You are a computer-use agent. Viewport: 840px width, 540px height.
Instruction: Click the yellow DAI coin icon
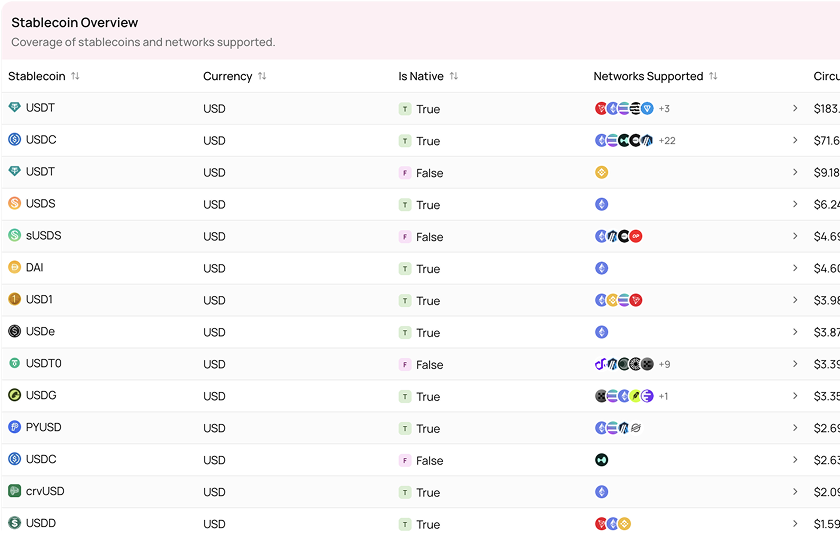[14, 267]
